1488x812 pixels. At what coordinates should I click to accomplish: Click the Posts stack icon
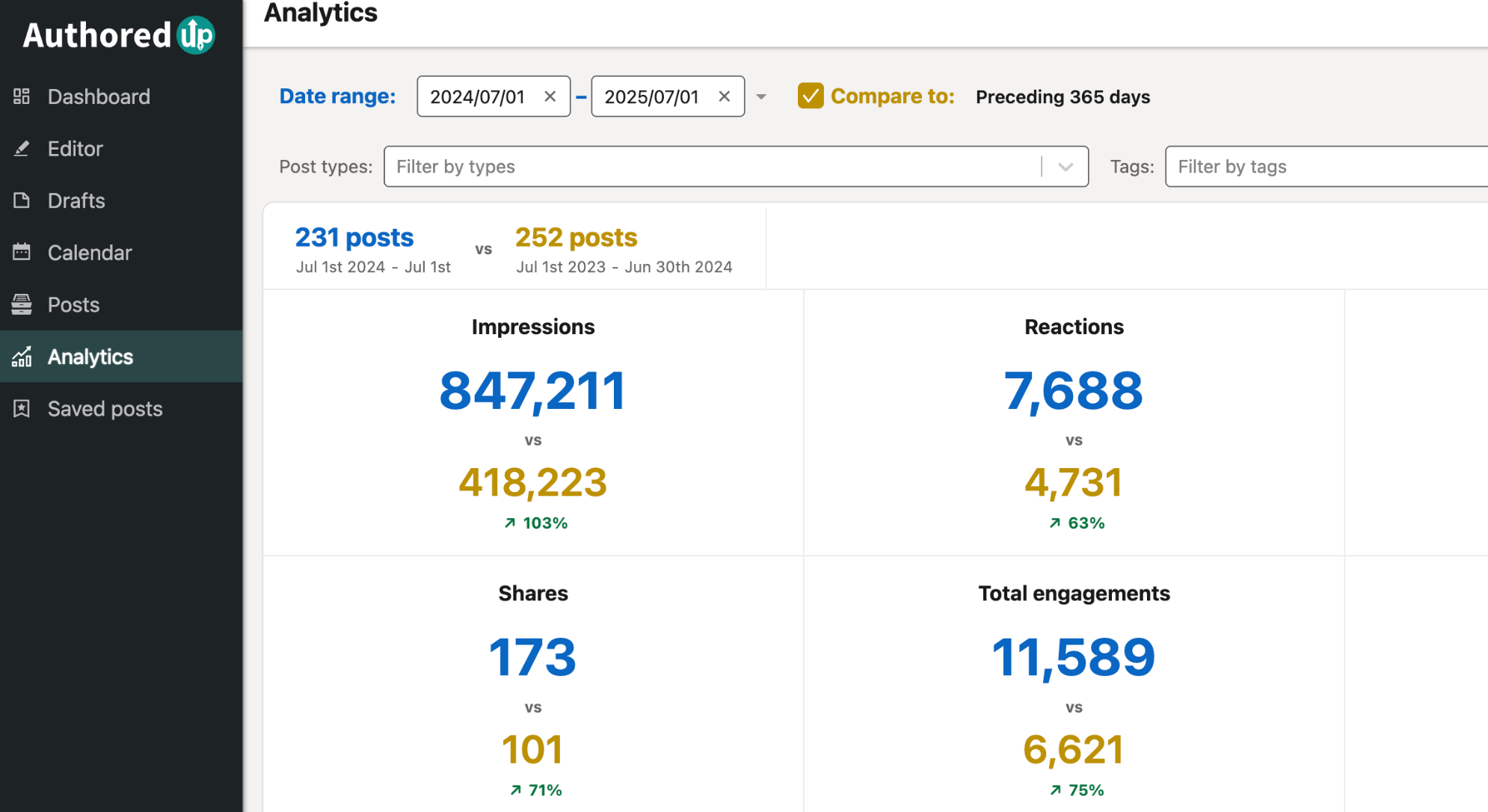click(x=22, y=304)
